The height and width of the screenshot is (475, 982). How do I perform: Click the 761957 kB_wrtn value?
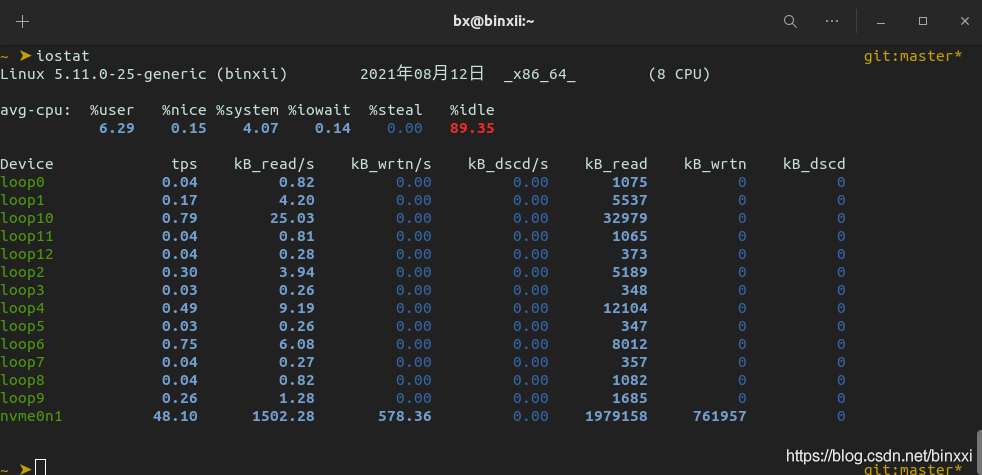[720, 416]
